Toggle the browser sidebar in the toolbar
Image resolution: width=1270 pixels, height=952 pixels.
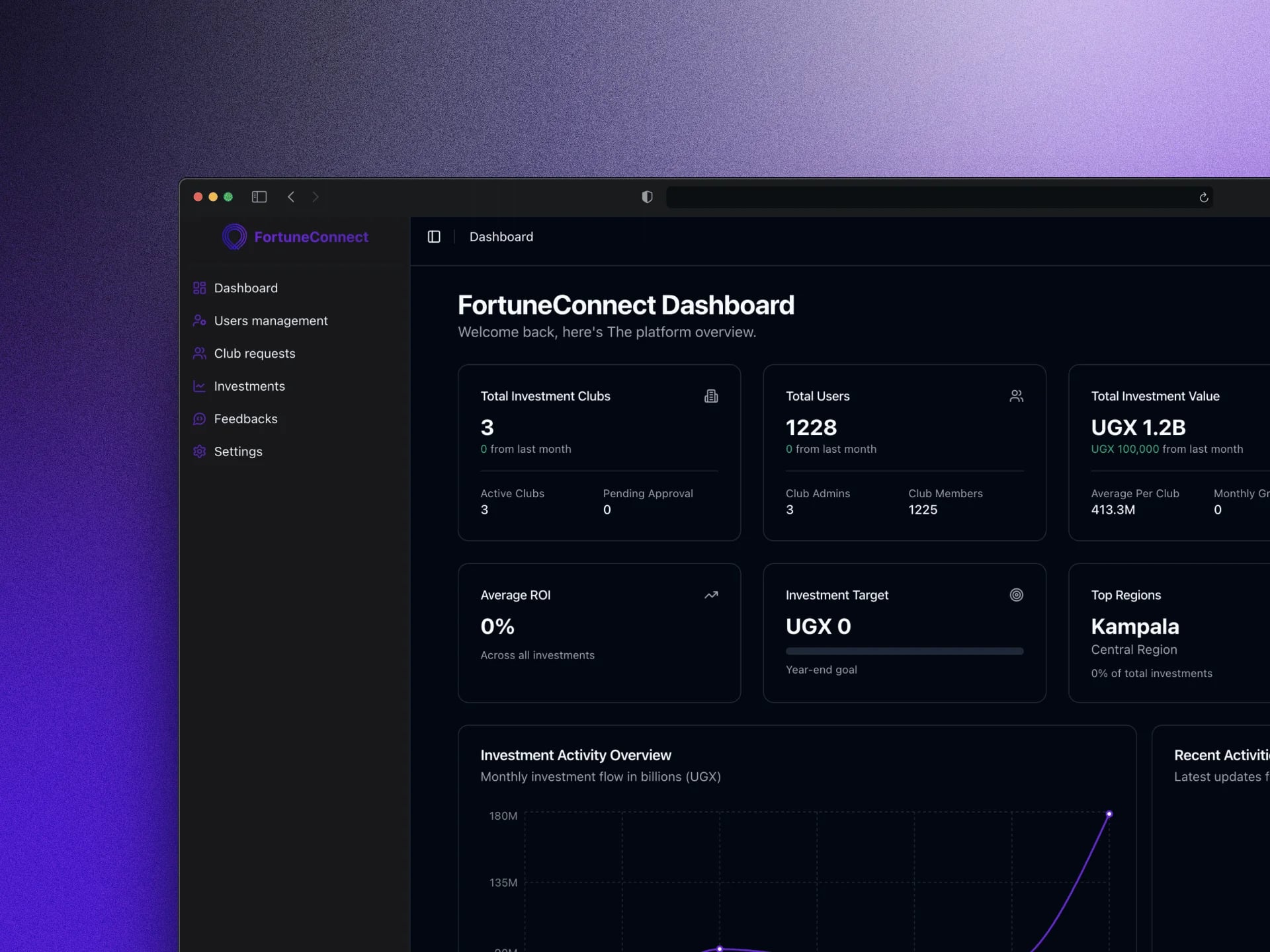click(x=259, y=196)
